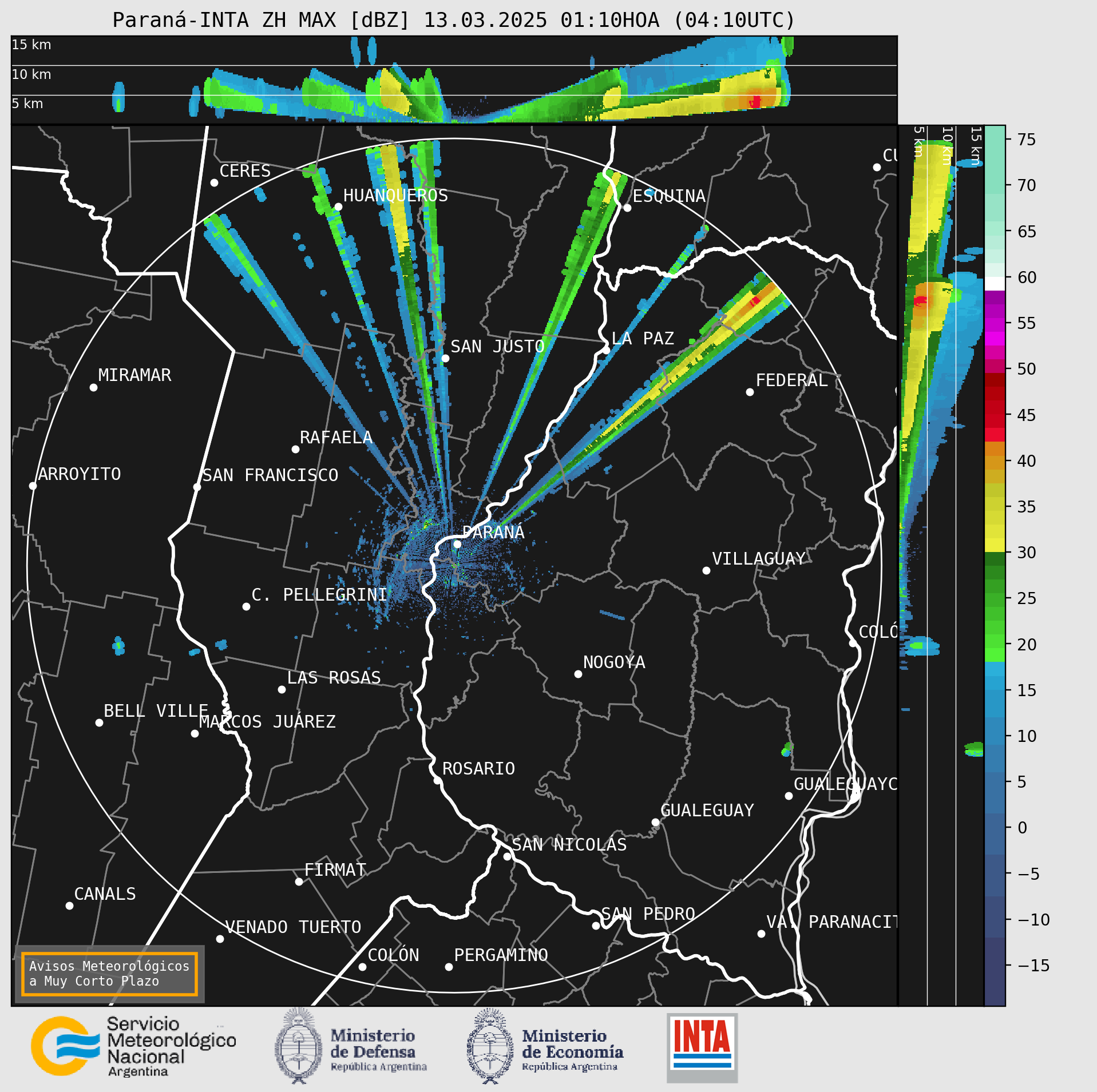Click the 75 value on the colorbar
Viewport: 1097px width, 1092px height.
coord(1027,139)
